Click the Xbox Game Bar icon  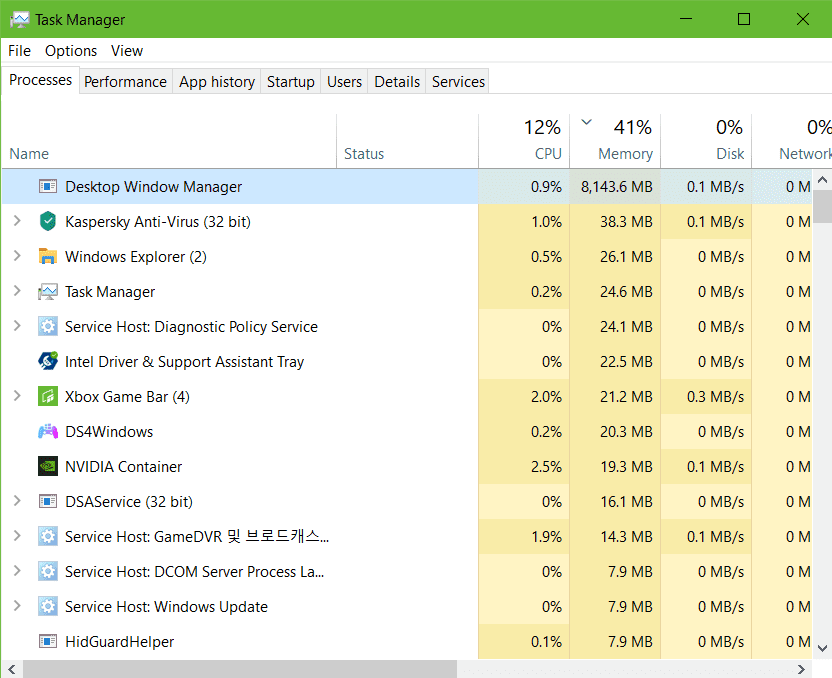(x=48, y=397)
